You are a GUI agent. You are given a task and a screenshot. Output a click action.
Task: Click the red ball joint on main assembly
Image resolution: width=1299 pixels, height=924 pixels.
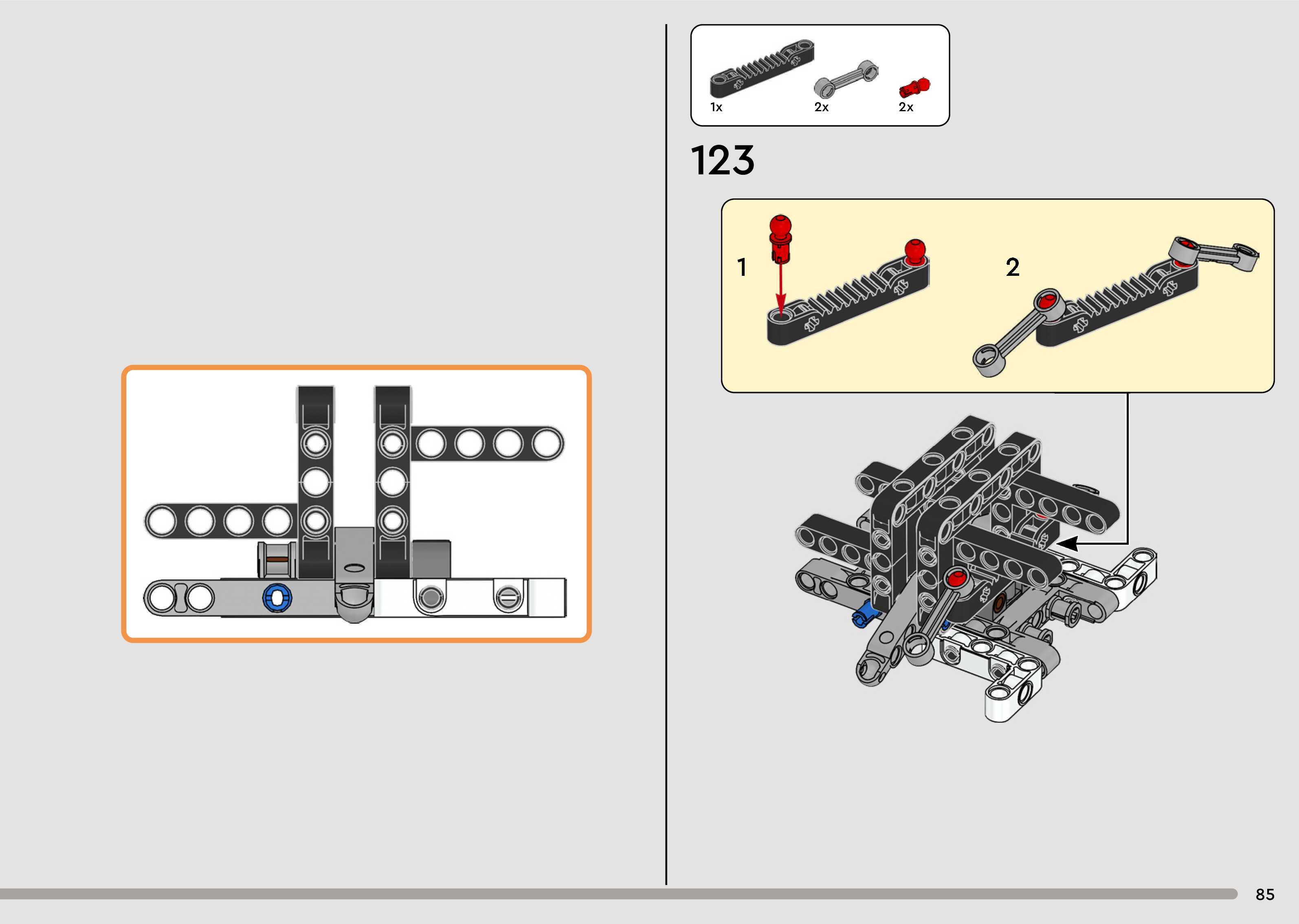(x=956, y=580)
